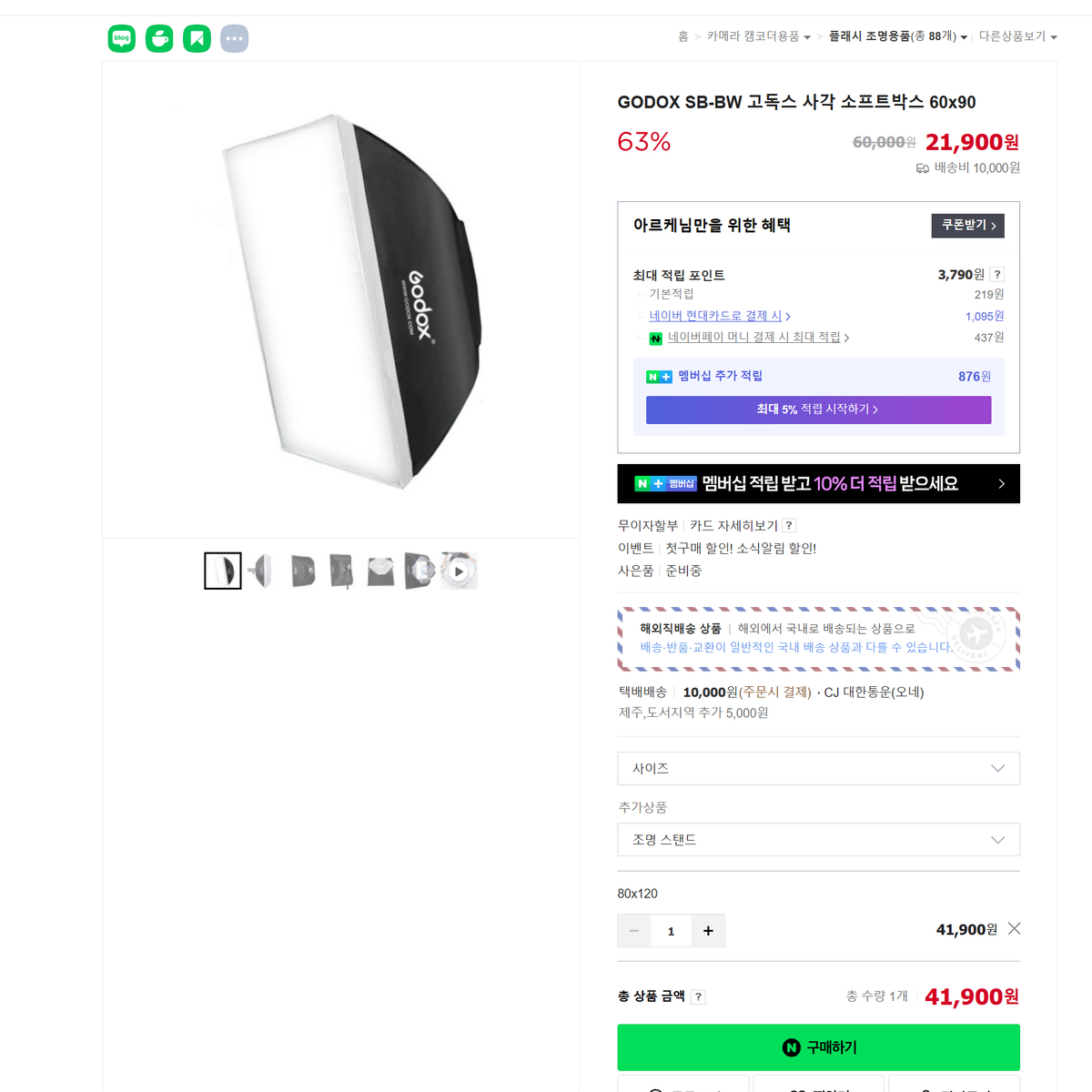The width and height of the screenshot is (1092, 1092).
Task: Expand the 다른상품보기 dropdown
Action: [x=1017, y=36]
